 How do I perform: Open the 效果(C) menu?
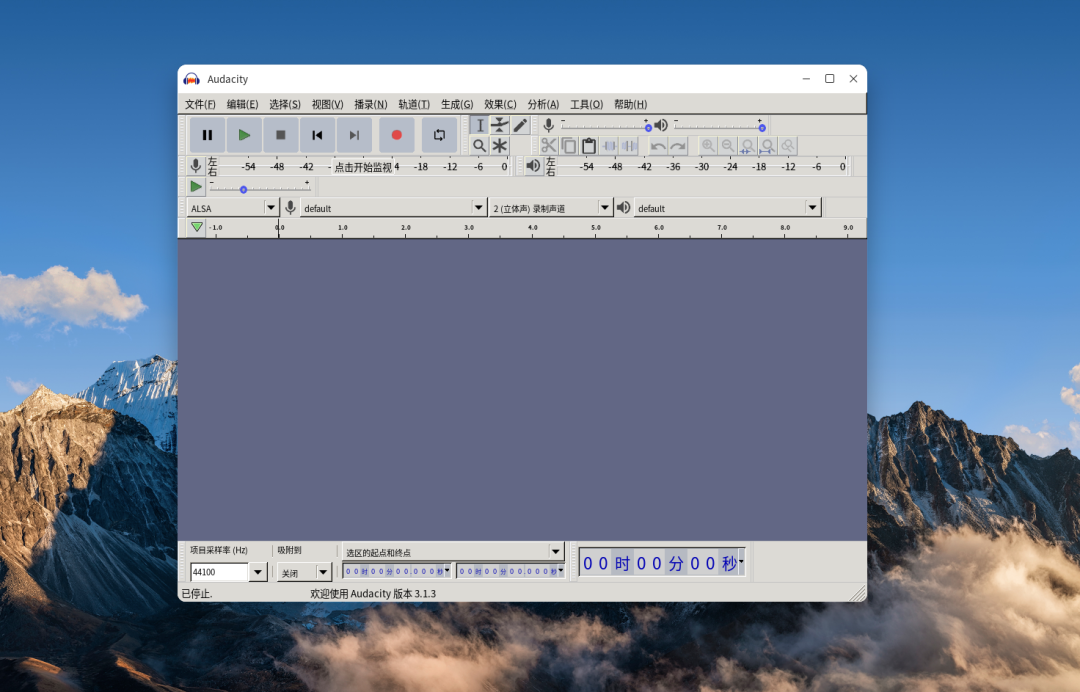[500, 104]
